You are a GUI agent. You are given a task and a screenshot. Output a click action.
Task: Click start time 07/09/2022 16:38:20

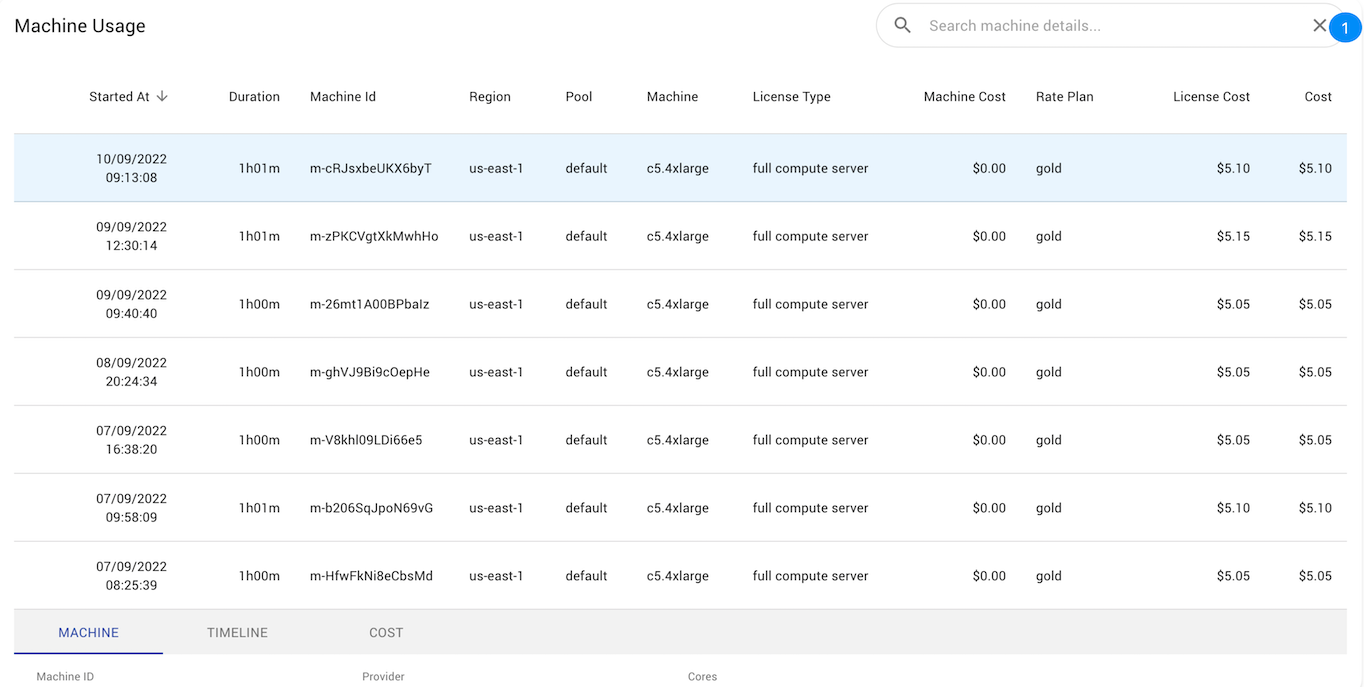coord(132,441)
